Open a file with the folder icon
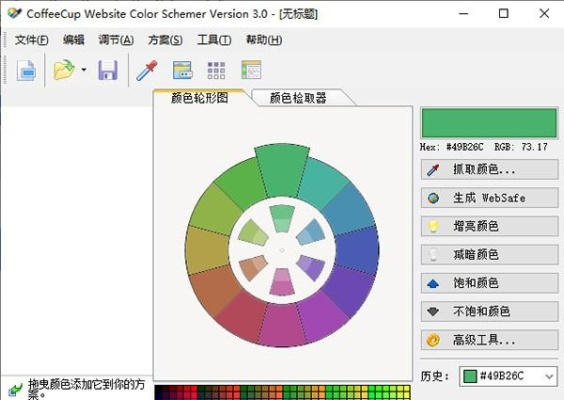564x400 pixels. (x=64, y=70)
